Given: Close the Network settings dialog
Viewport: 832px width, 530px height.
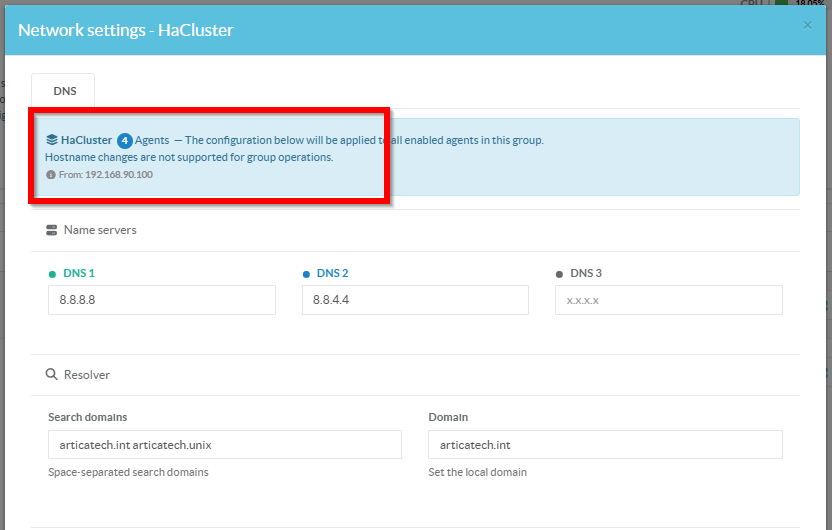Looking at the screenshot, I should (807, 25).
